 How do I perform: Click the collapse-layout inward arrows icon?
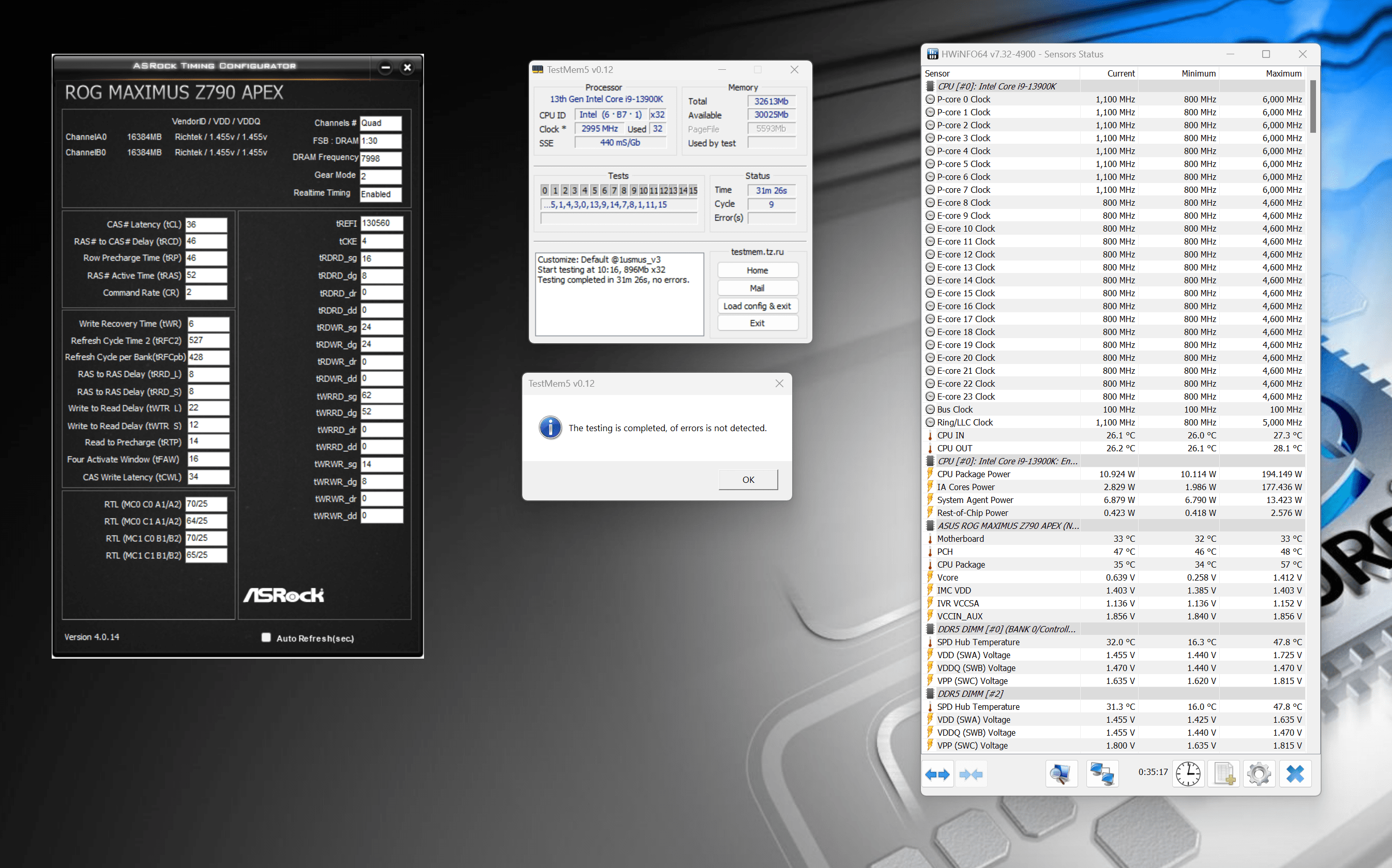(x=971, y=774)
